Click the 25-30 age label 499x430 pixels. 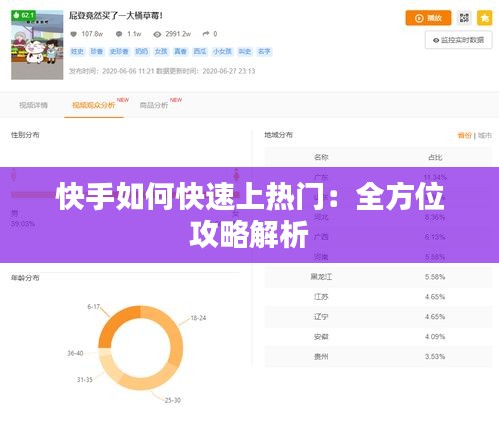click(x=173, y=400)
